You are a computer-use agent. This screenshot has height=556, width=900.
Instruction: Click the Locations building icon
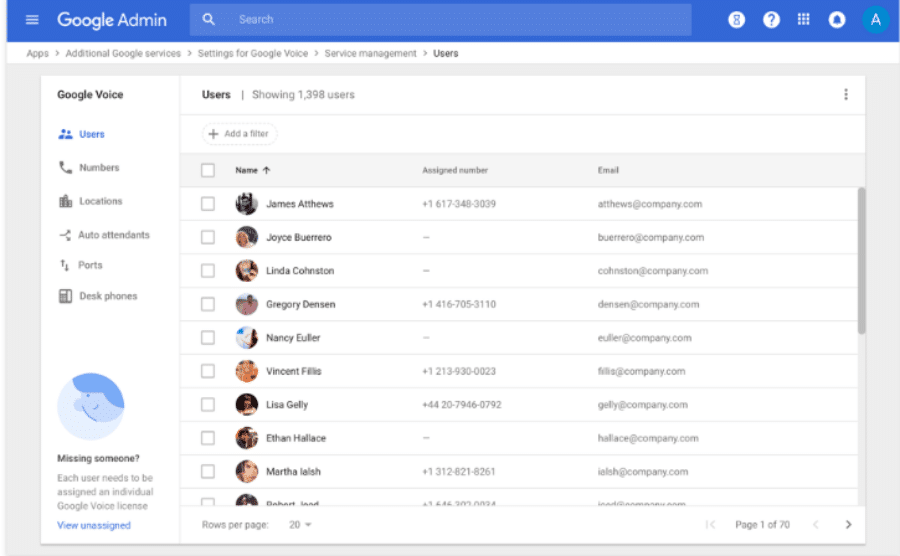point(65,201)
